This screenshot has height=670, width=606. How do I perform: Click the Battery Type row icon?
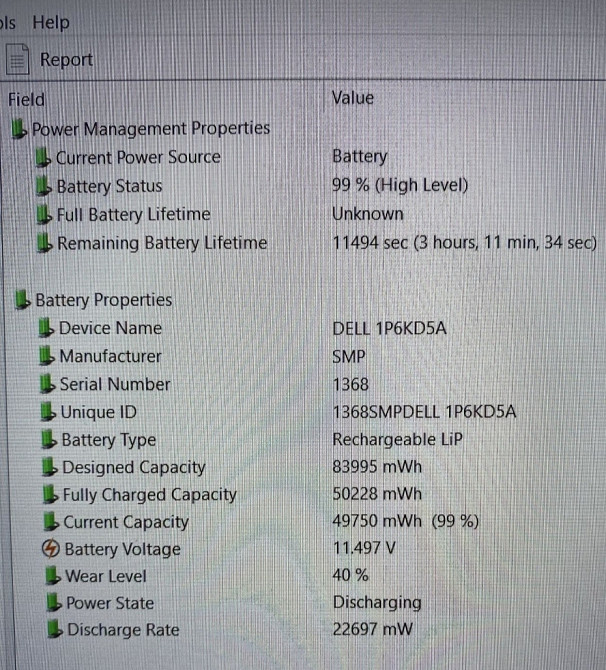coord(49,440)
